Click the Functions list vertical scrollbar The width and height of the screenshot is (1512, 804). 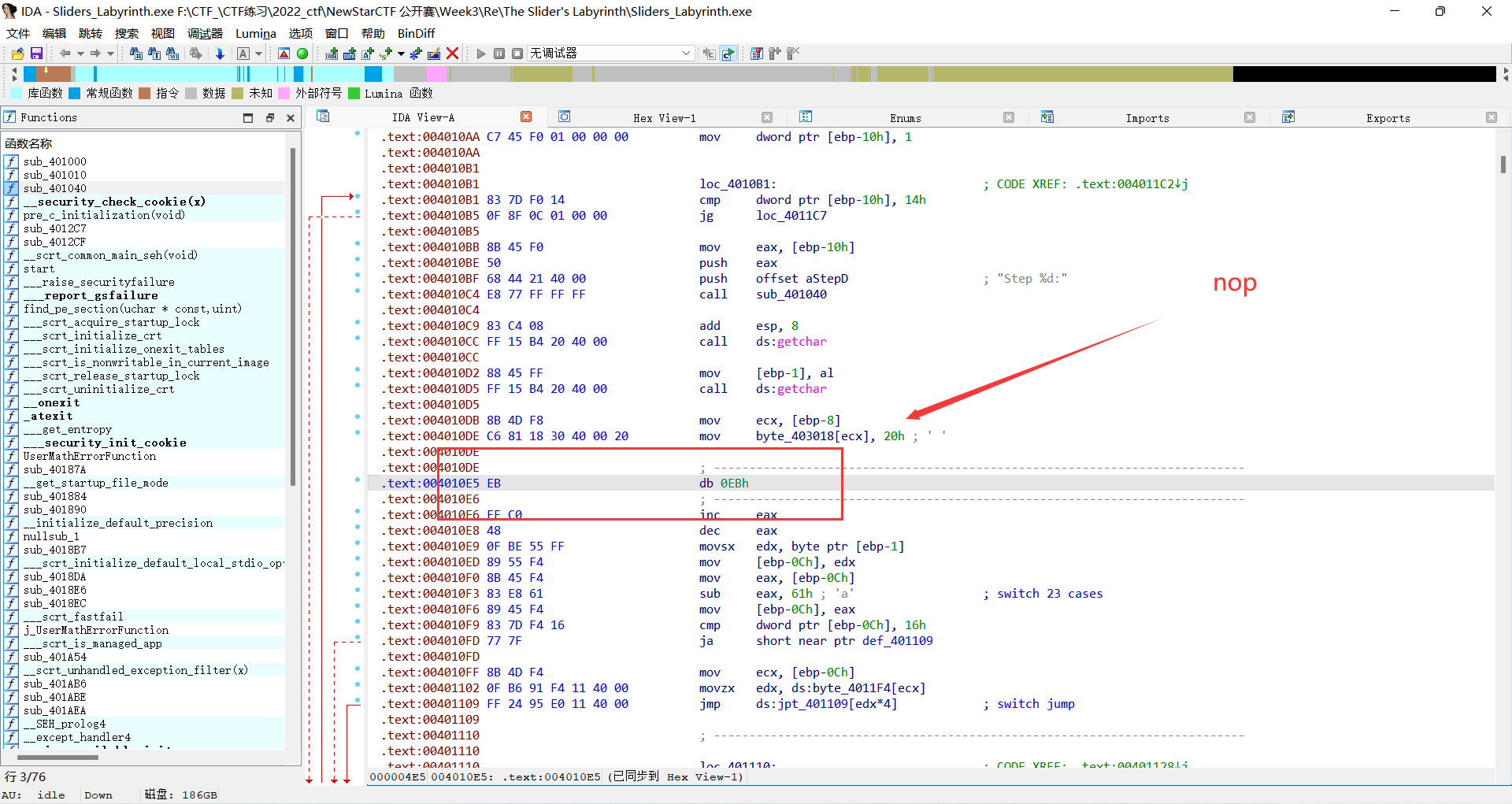point(293,315)
